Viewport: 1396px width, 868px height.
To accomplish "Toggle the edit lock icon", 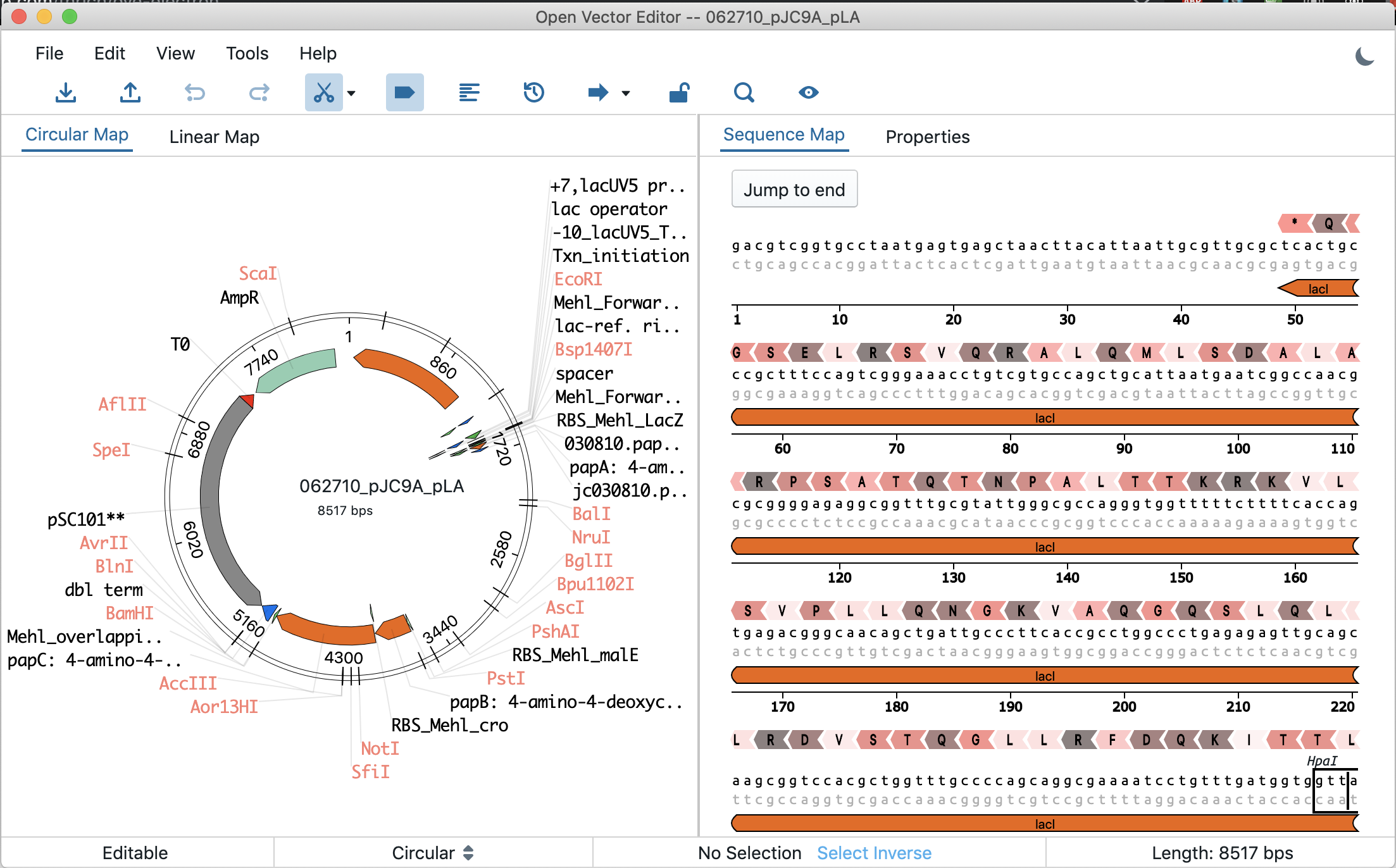I will click(679, 93).
